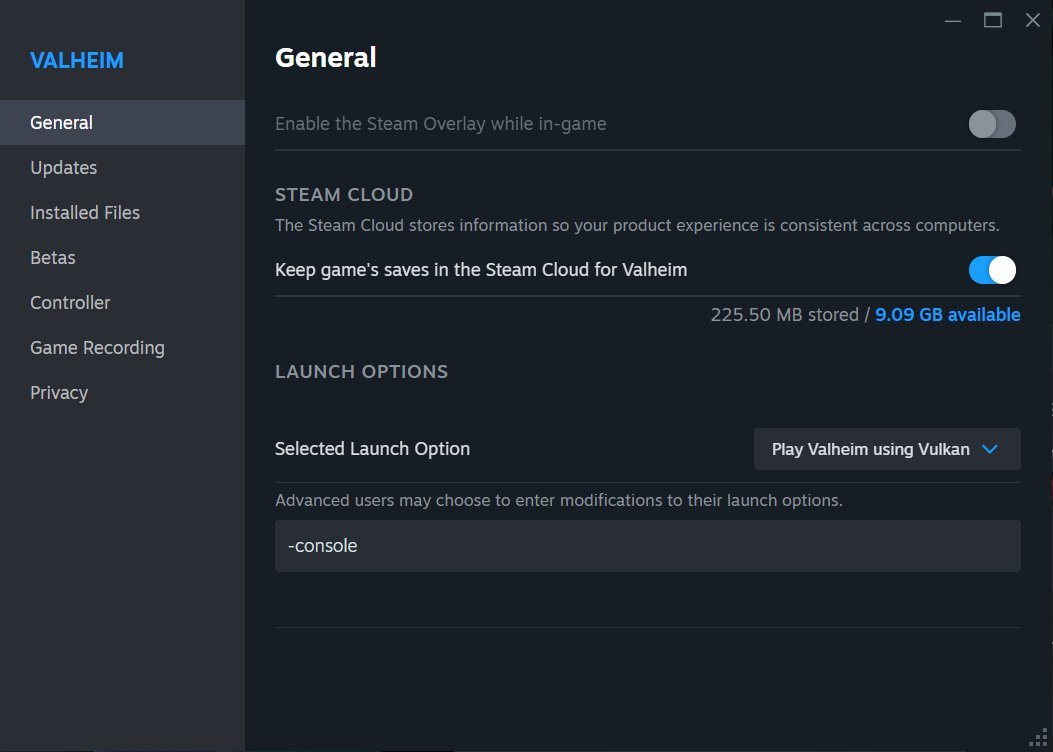The height and width of the screenshot is (752, 1053).
Task: Open the Selected Launch Option dropdown
Action: pyautogui.click(x=886, y=449)
